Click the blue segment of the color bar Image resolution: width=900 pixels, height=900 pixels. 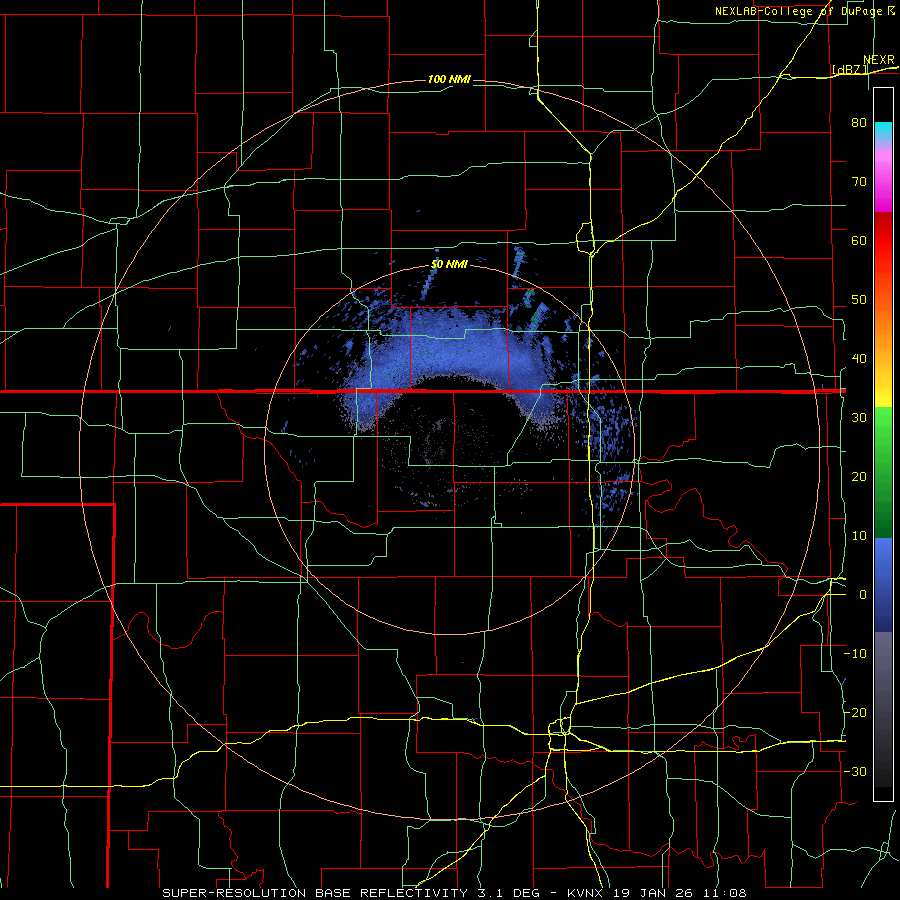(883, 585)
